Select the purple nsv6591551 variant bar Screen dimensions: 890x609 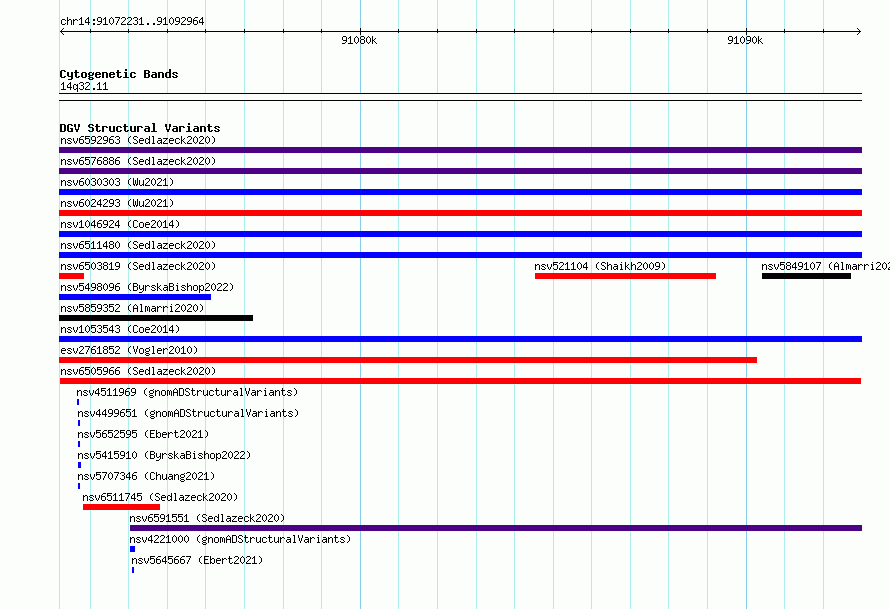[x=496, y=528]
